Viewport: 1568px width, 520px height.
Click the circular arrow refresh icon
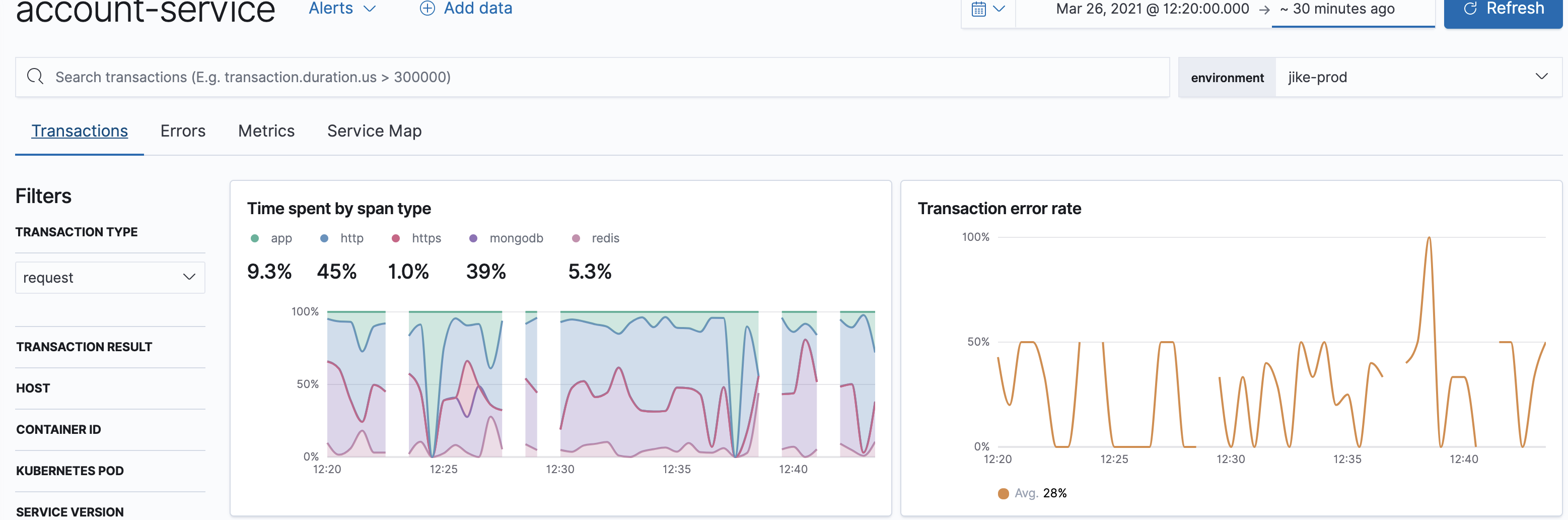point(1470,9)
